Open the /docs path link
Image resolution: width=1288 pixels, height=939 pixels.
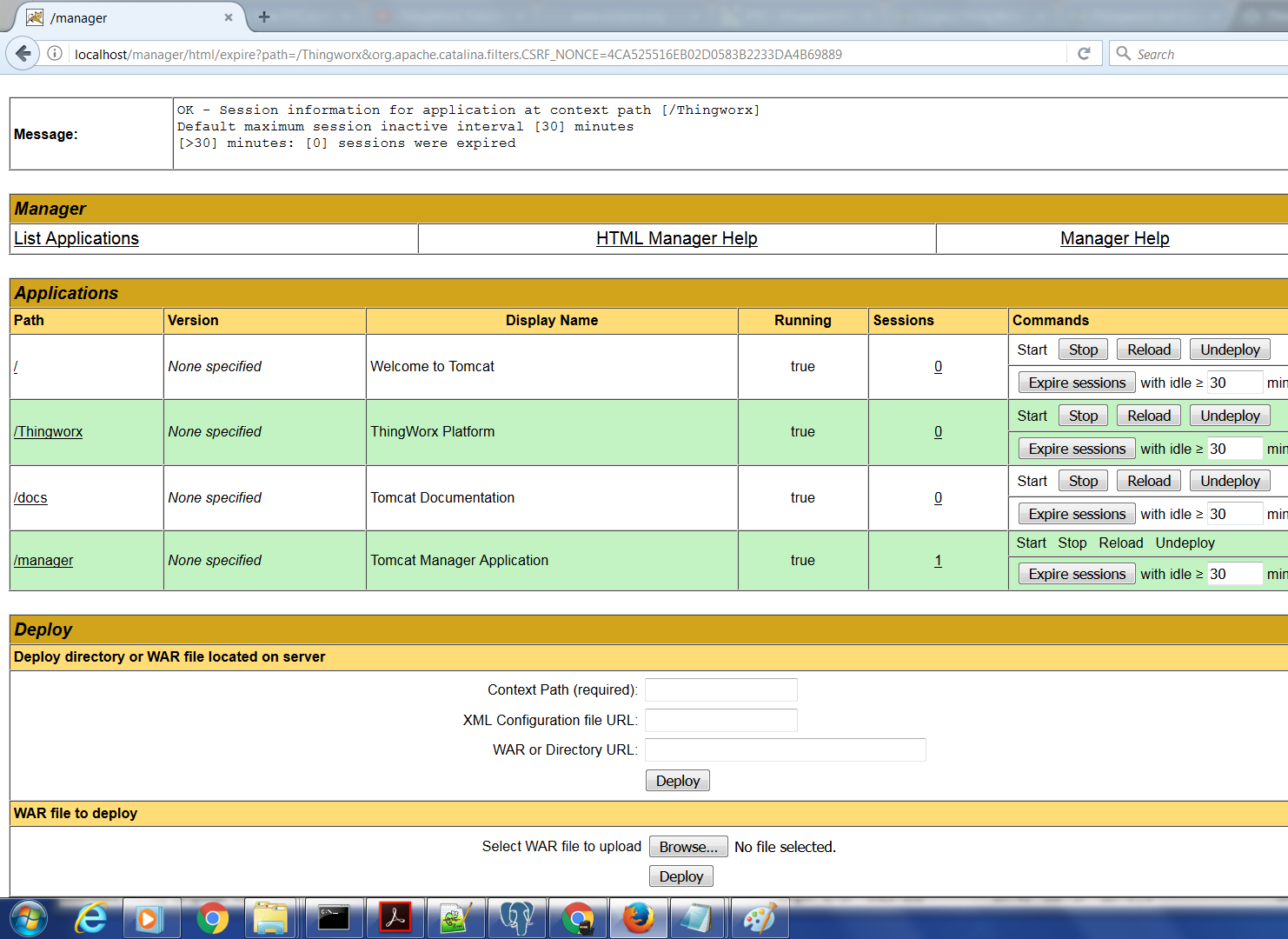click(x=30, y=498)
